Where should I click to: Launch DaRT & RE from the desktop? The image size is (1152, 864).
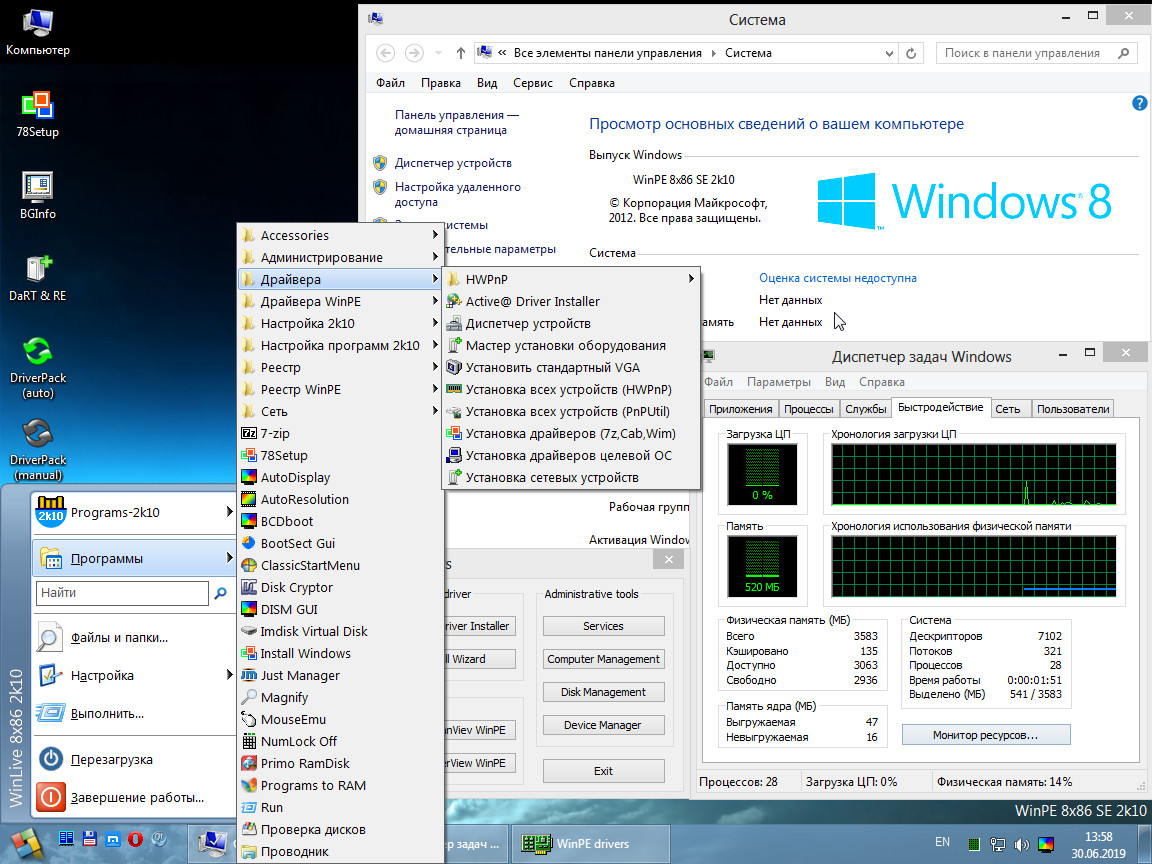(x=37, y=270)
